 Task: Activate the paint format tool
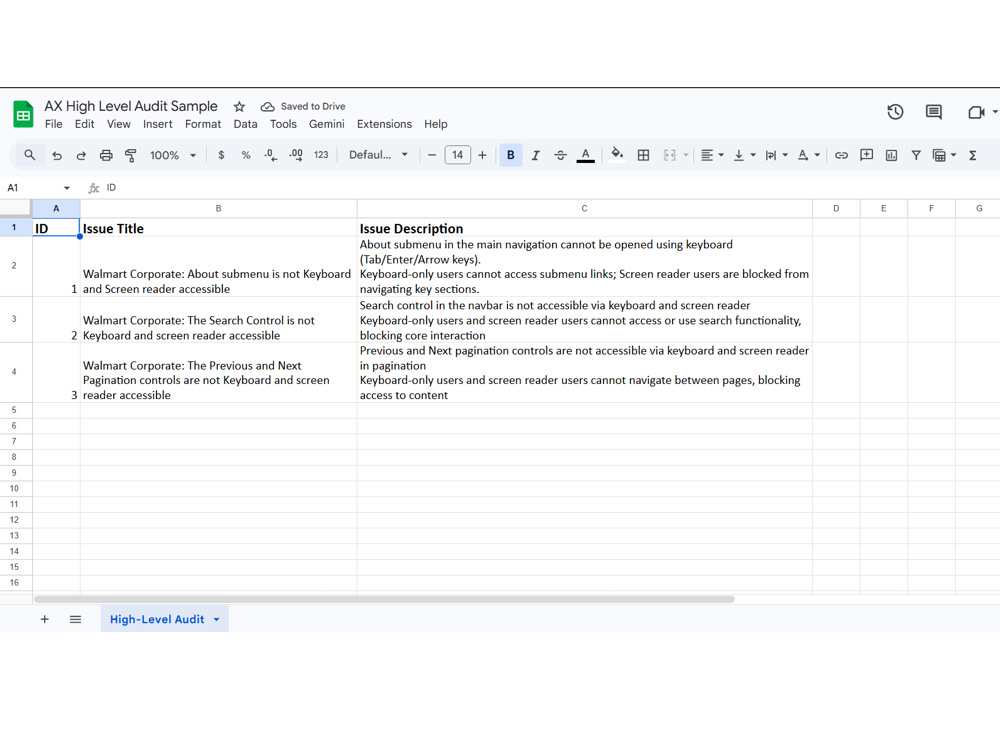131,155
